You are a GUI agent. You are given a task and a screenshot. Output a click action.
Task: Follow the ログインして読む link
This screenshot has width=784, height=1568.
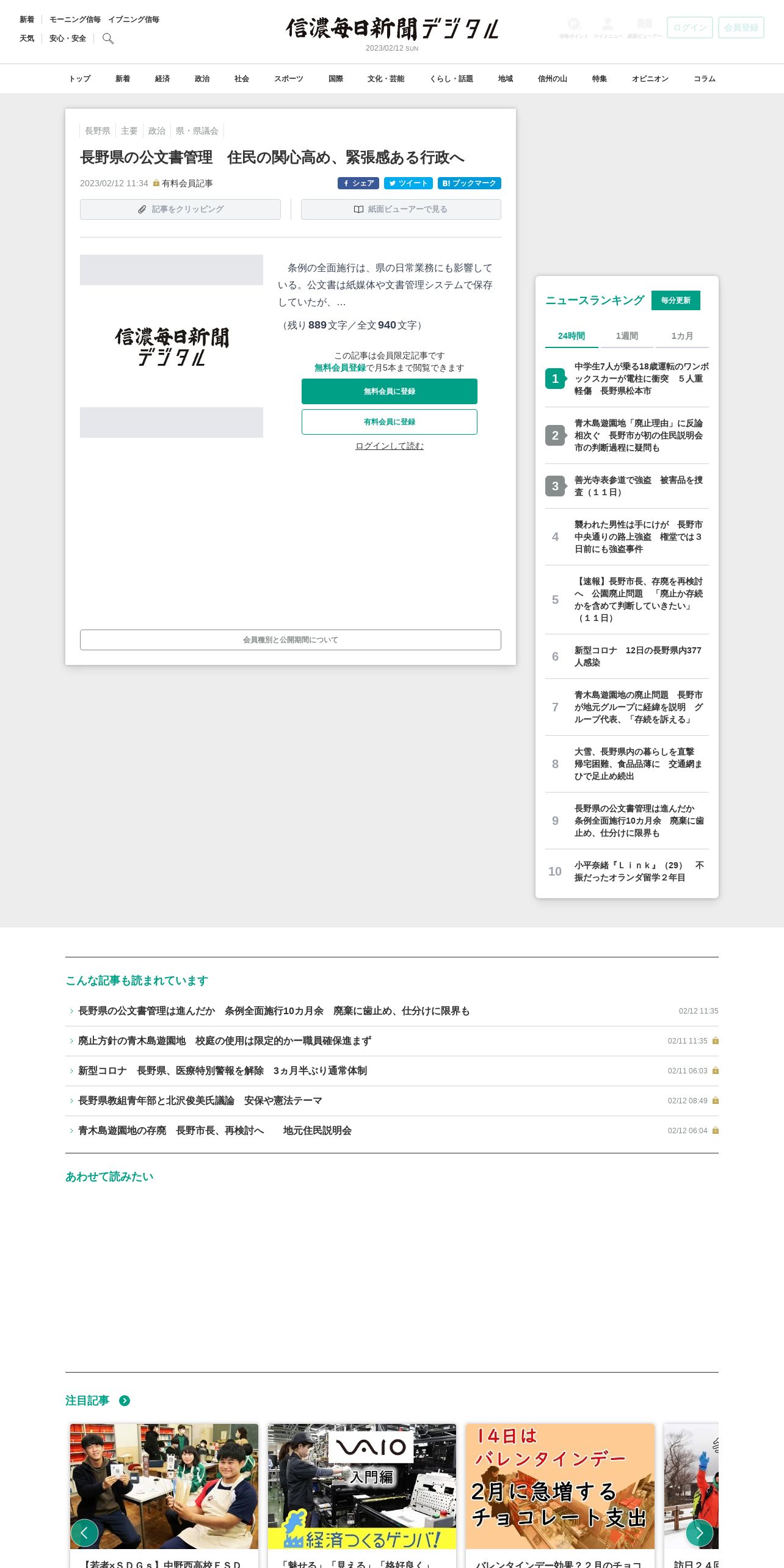[390, 446]
